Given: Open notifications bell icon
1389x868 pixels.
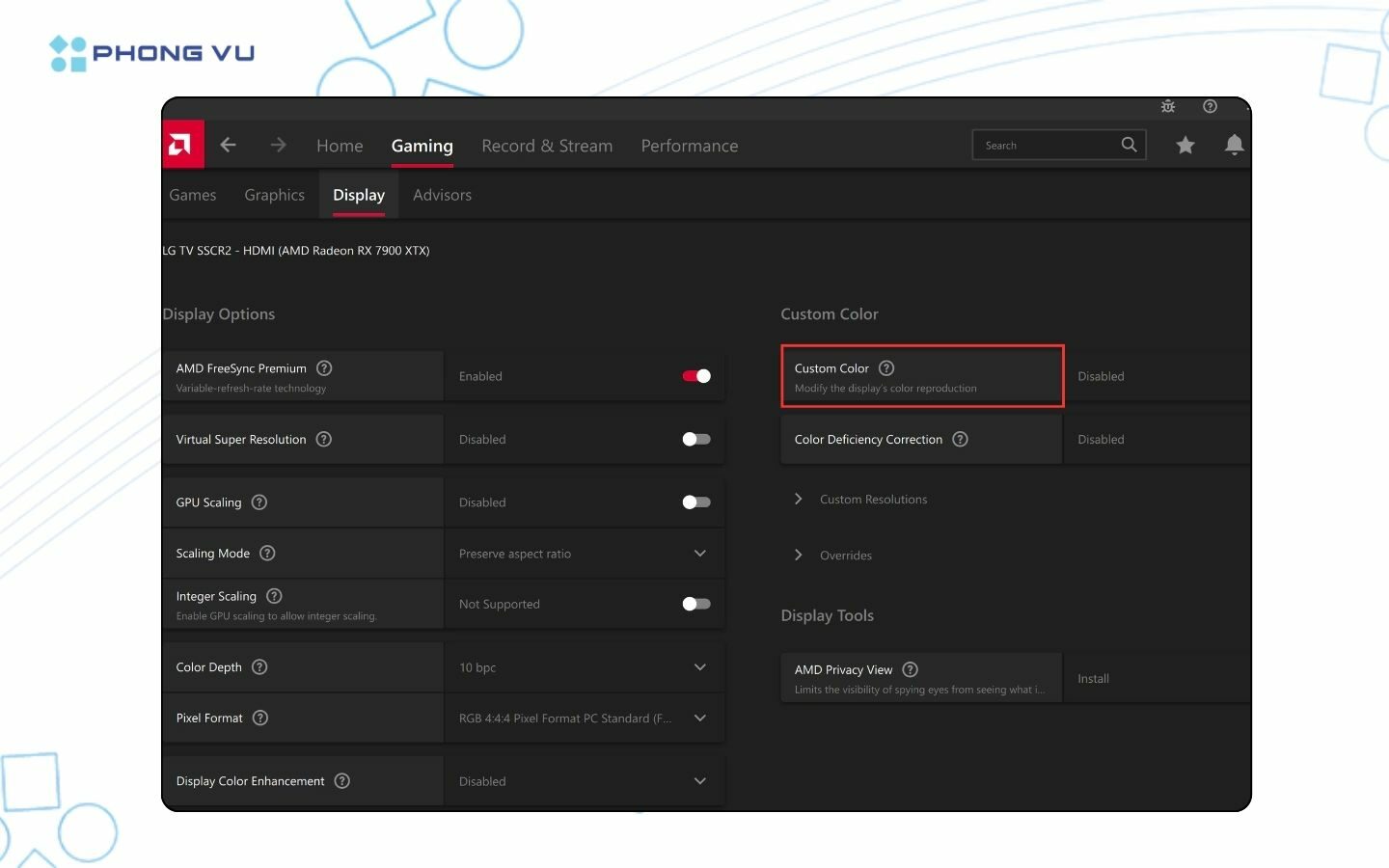Looking at the screenshot, I should pos(1234,145).
